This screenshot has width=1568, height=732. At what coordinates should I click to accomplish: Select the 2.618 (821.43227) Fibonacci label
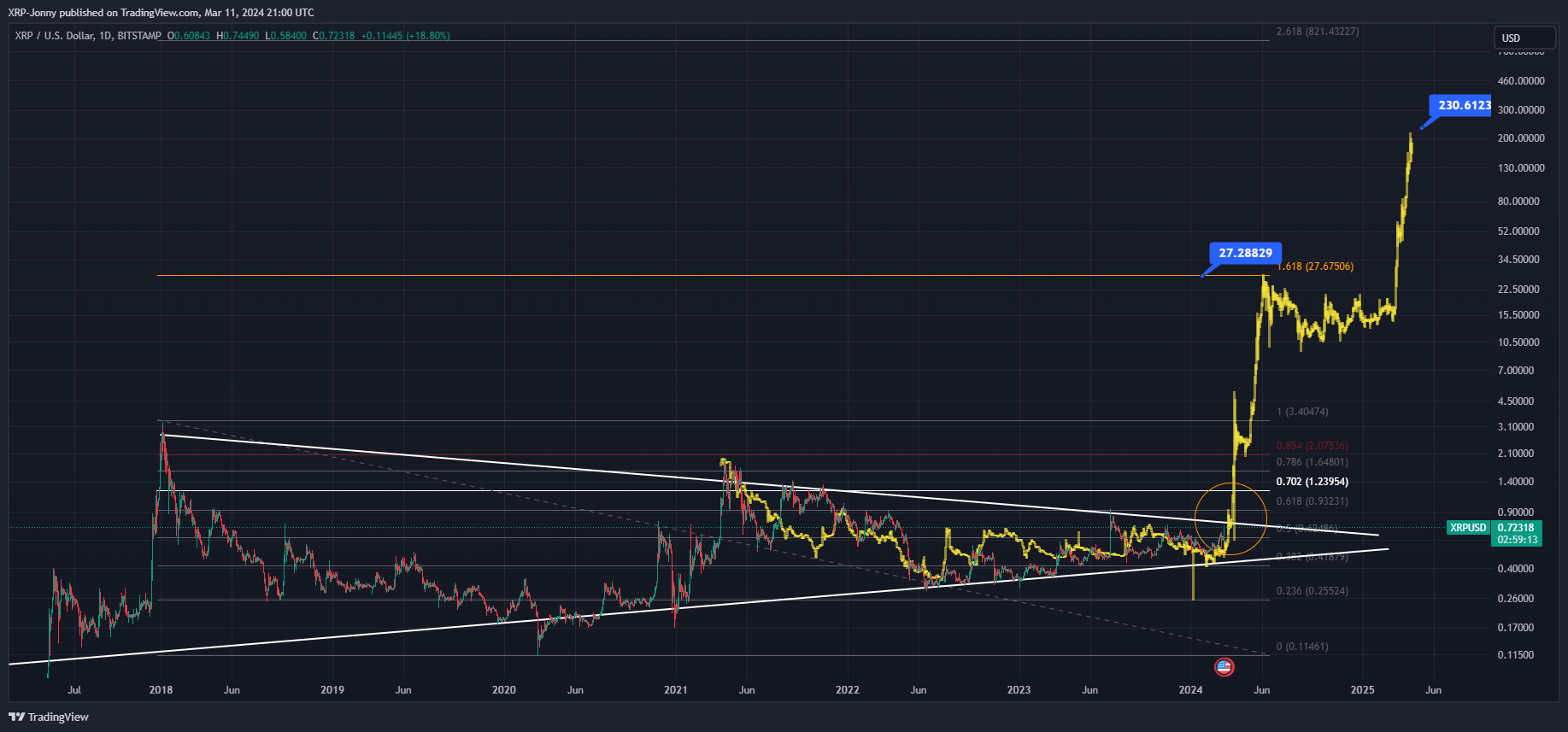[x=1318, y=32]
